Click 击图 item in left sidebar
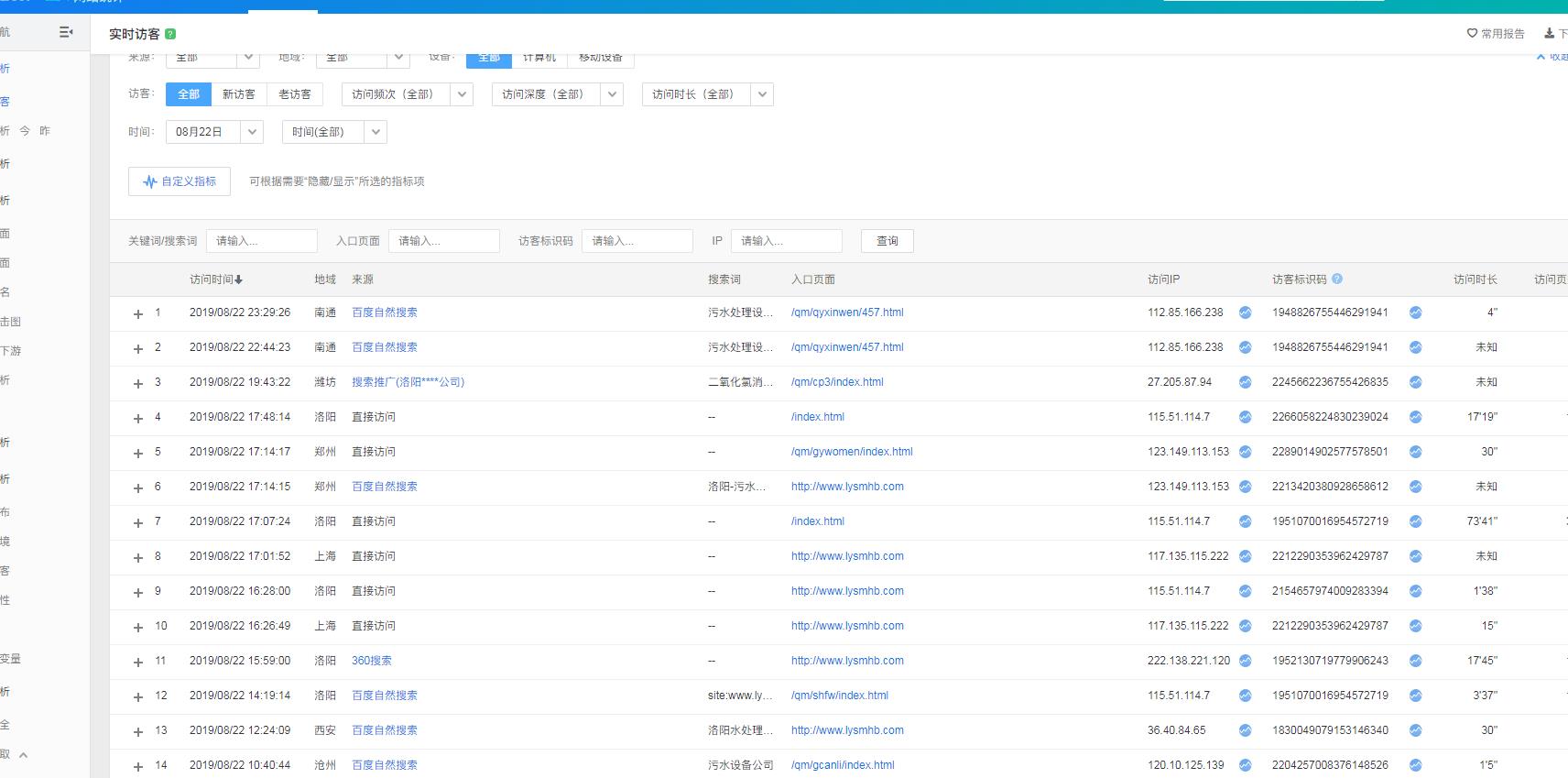Viewport: 1568px width, 778px height. pyautogui.click(x=11, y=322)
